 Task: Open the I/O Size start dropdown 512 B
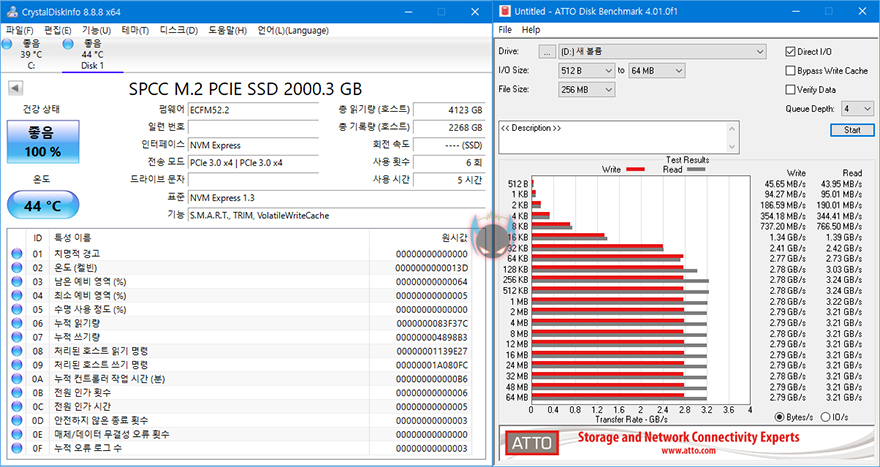click(x=586, y=71)
